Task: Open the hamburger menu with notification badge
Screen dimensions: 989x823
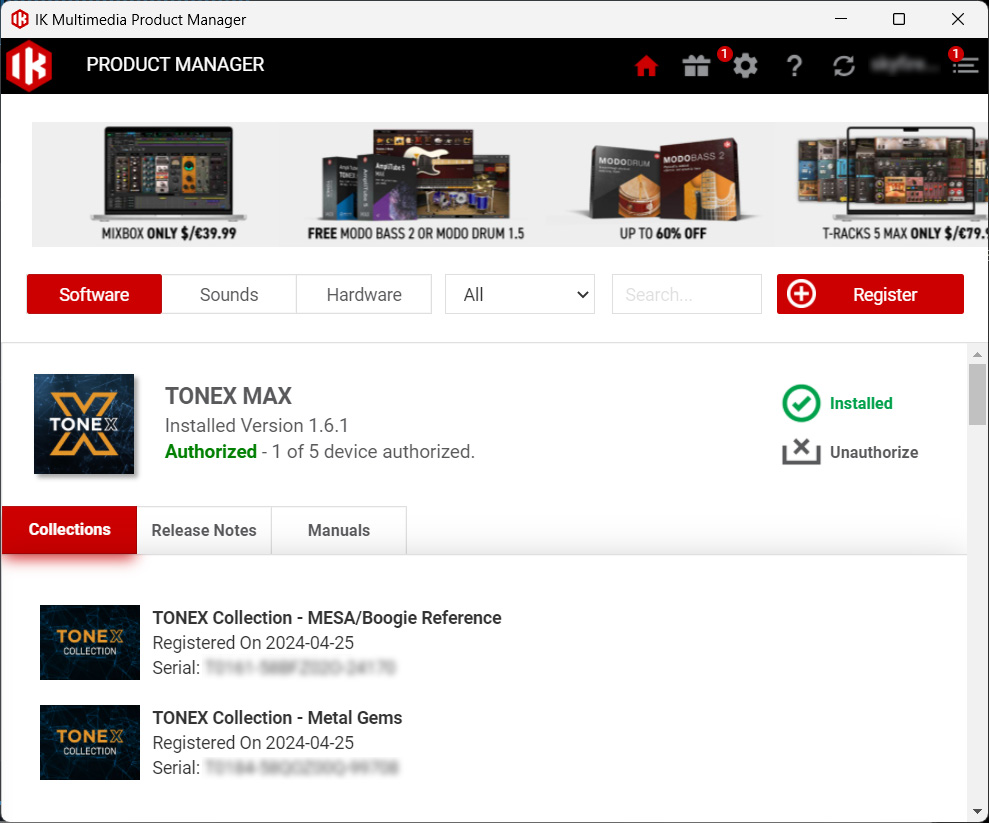Action: (x=964, y=66)
